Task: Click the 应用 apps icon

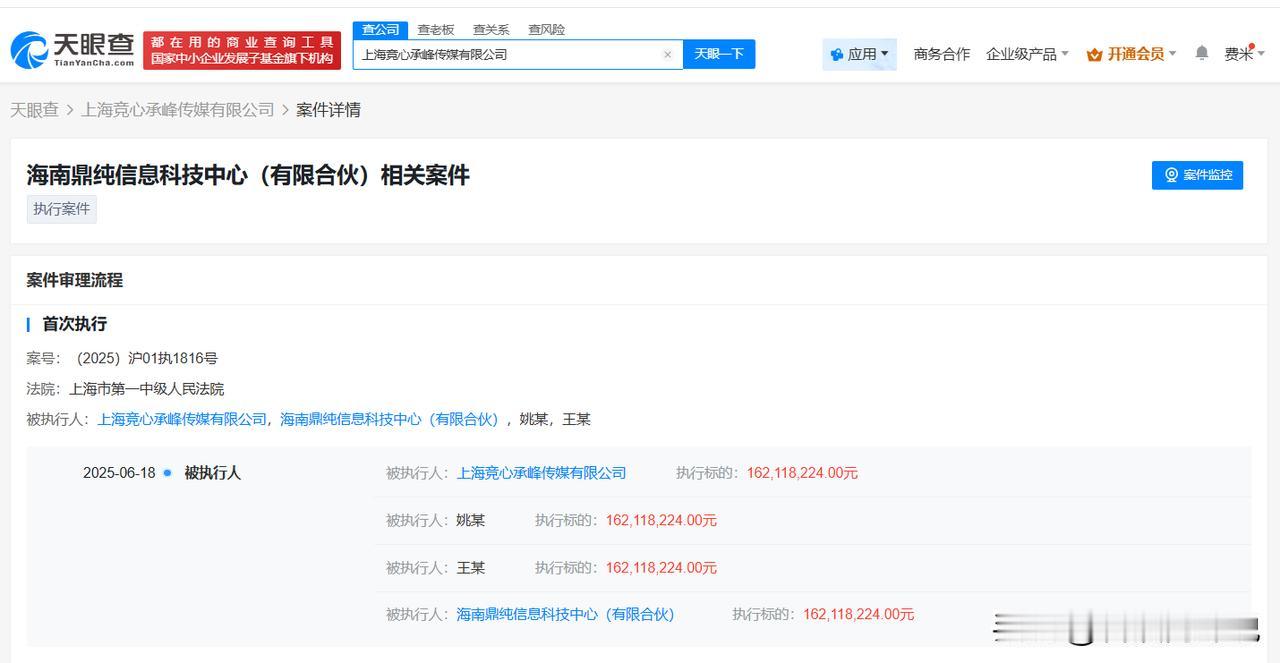Action: pyautogui.click(x=837, y=54)
